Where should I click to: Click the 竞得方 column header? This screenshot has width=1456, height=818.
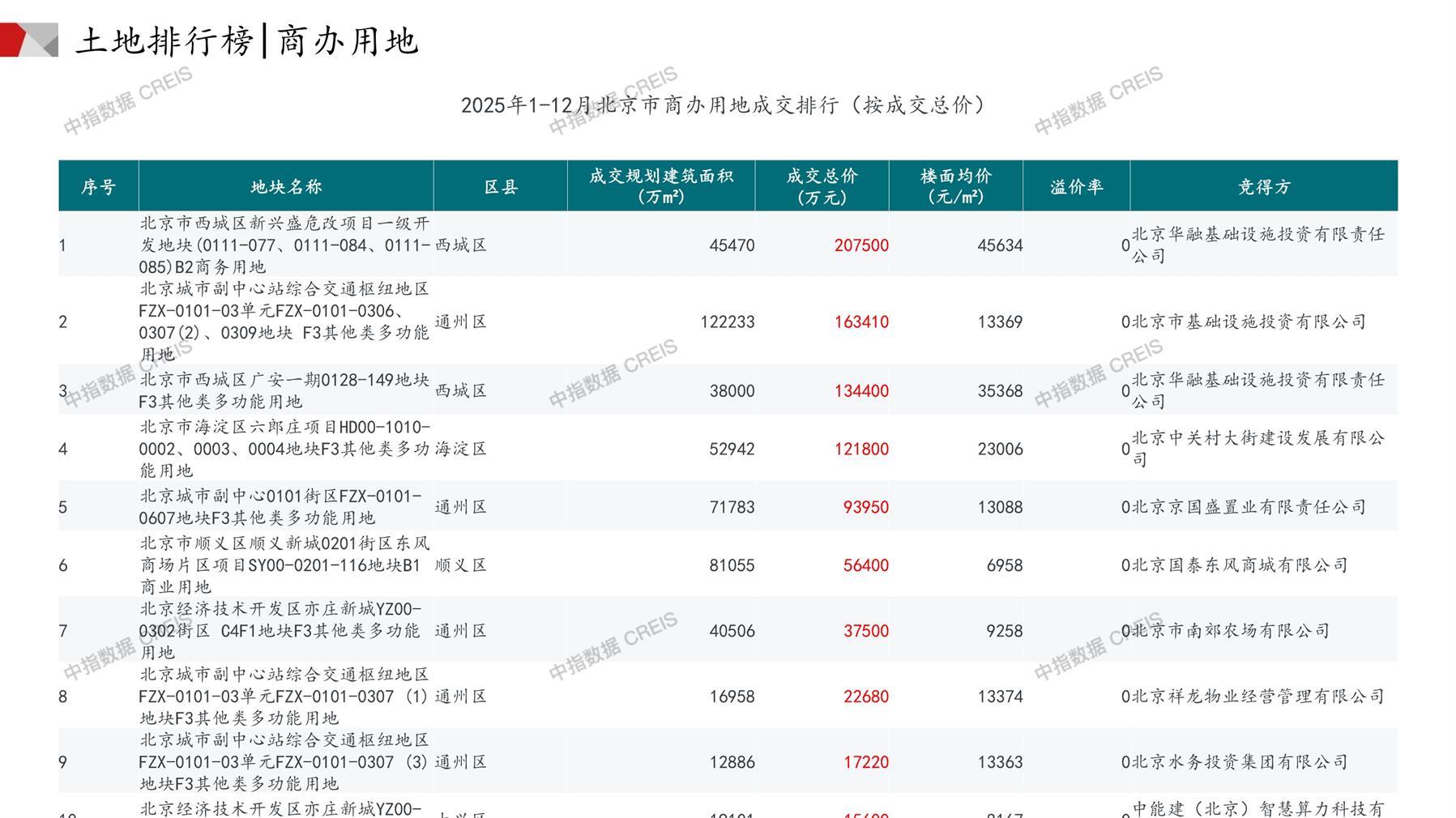coord(1263,187)
